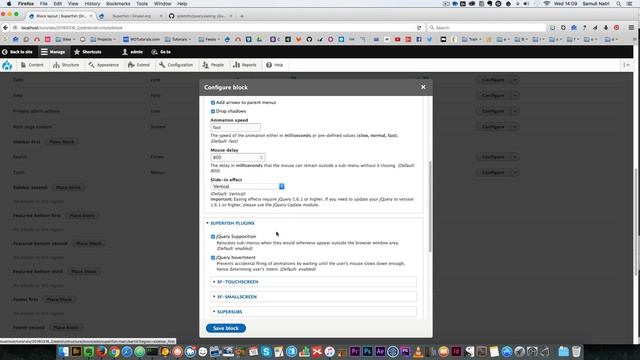The image size is (640, 360).
Task: Open the Content admin menu
Action: tap(32, 65)
